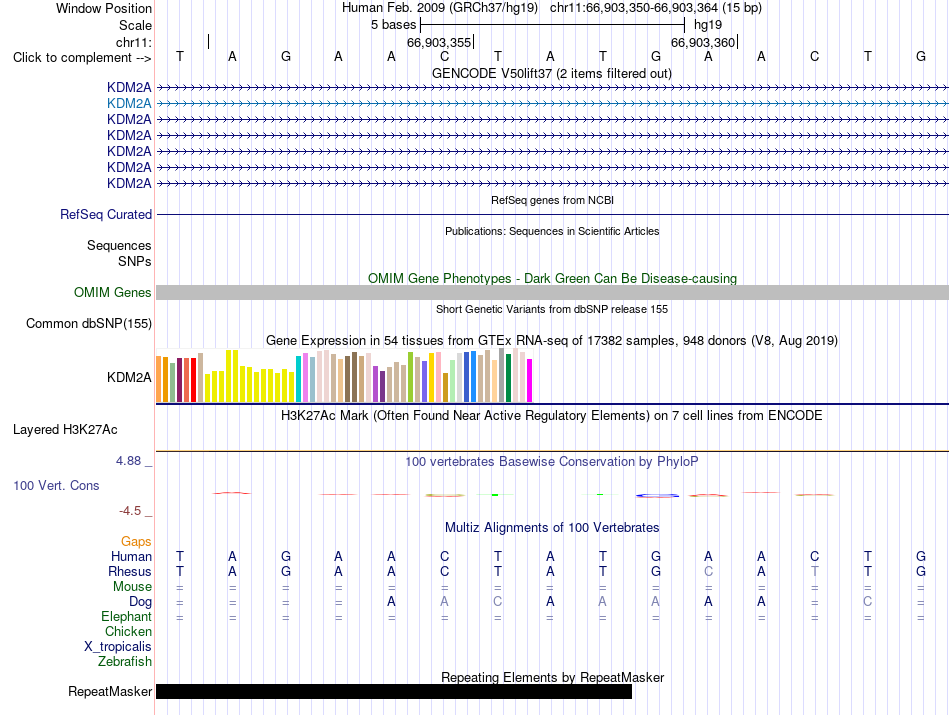Click the dark green GTEx tissue bar
This screenshot has width=950, height=715.
pyautogui.click(x=508, y=378)
